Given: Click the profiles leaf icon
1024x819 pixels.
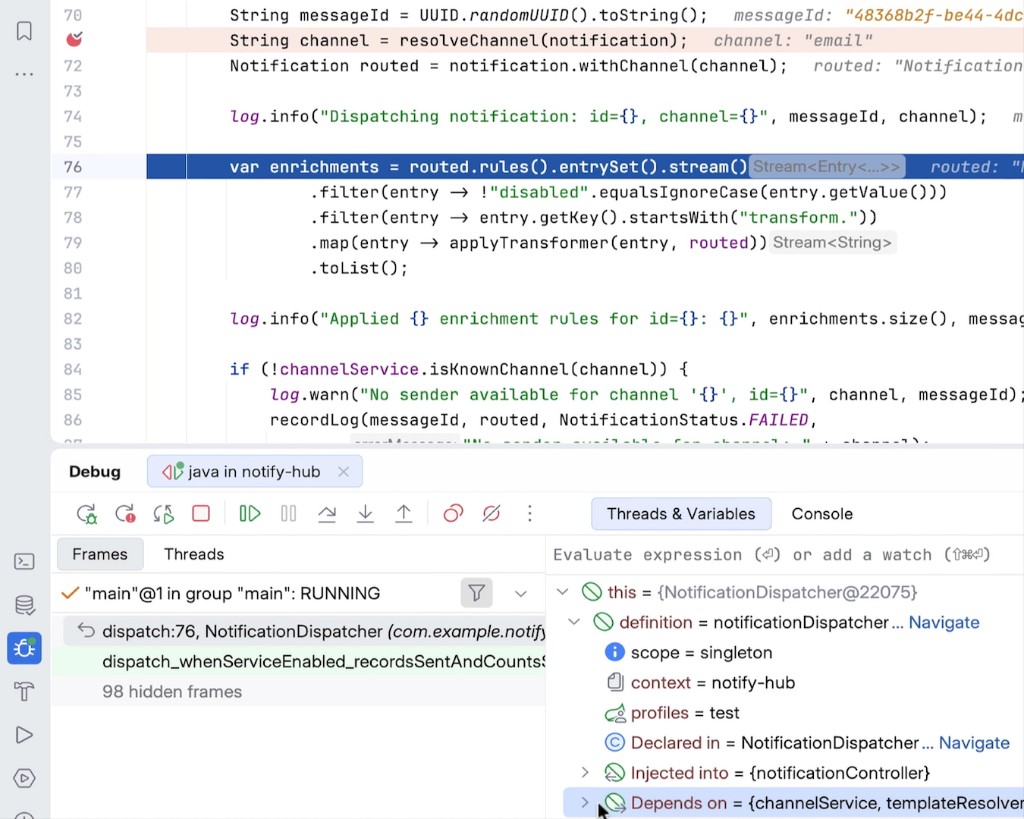Looking at the screenshot, I should coord(615,713).
